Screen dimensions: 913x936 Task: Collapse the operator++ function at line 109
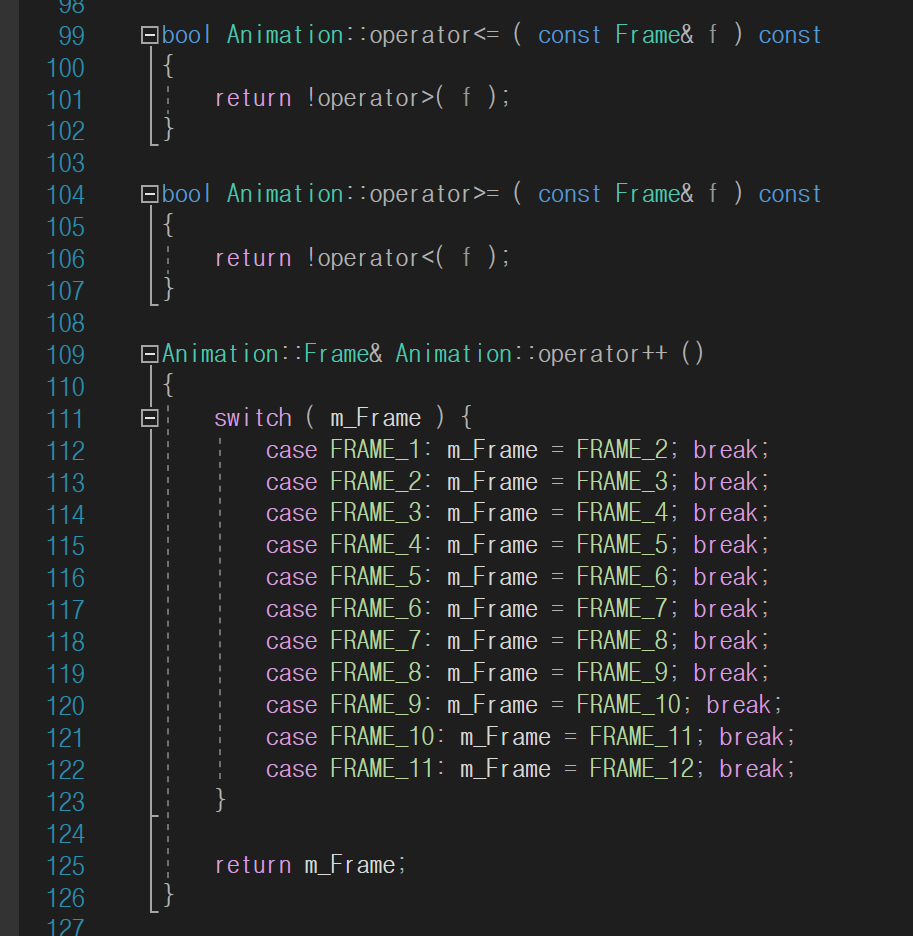[x=149, y=355]
